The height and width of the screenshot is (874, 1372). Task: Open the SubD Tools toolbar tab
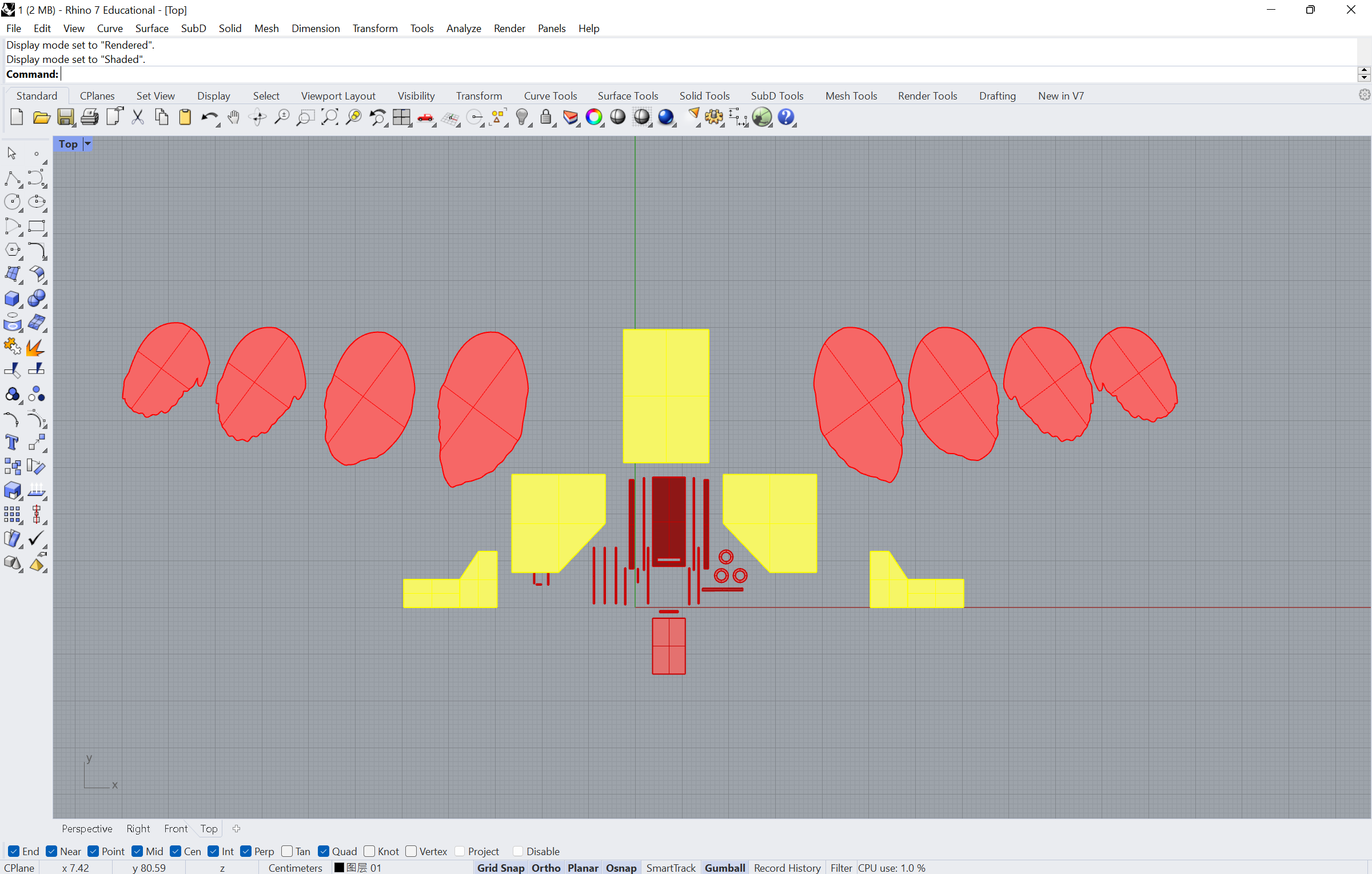tap(777, 96)
